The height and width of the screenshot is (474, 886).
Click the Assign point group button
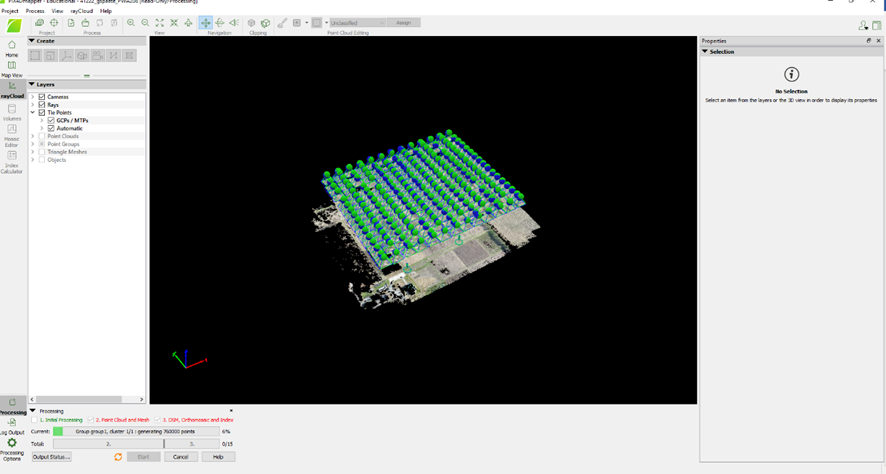coord(403,23)
